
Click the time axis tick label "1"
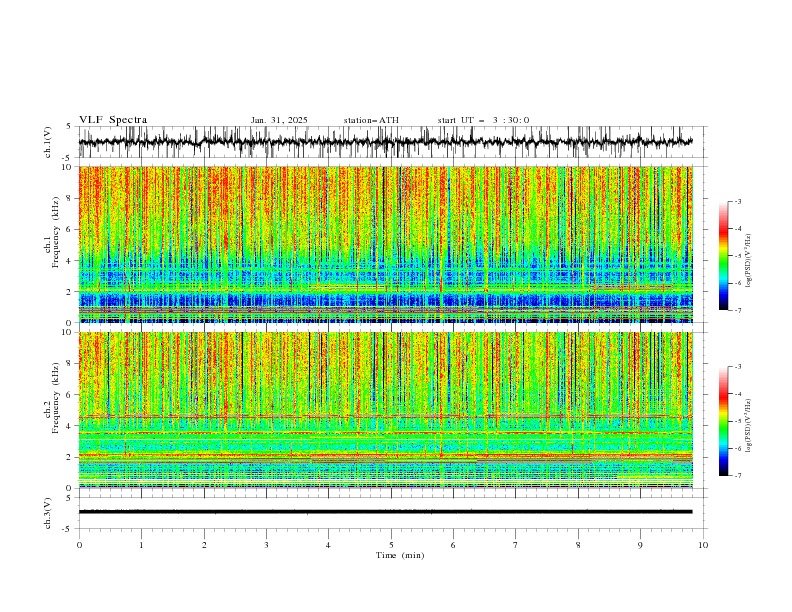pyautogui.click(x=141, y=545)
